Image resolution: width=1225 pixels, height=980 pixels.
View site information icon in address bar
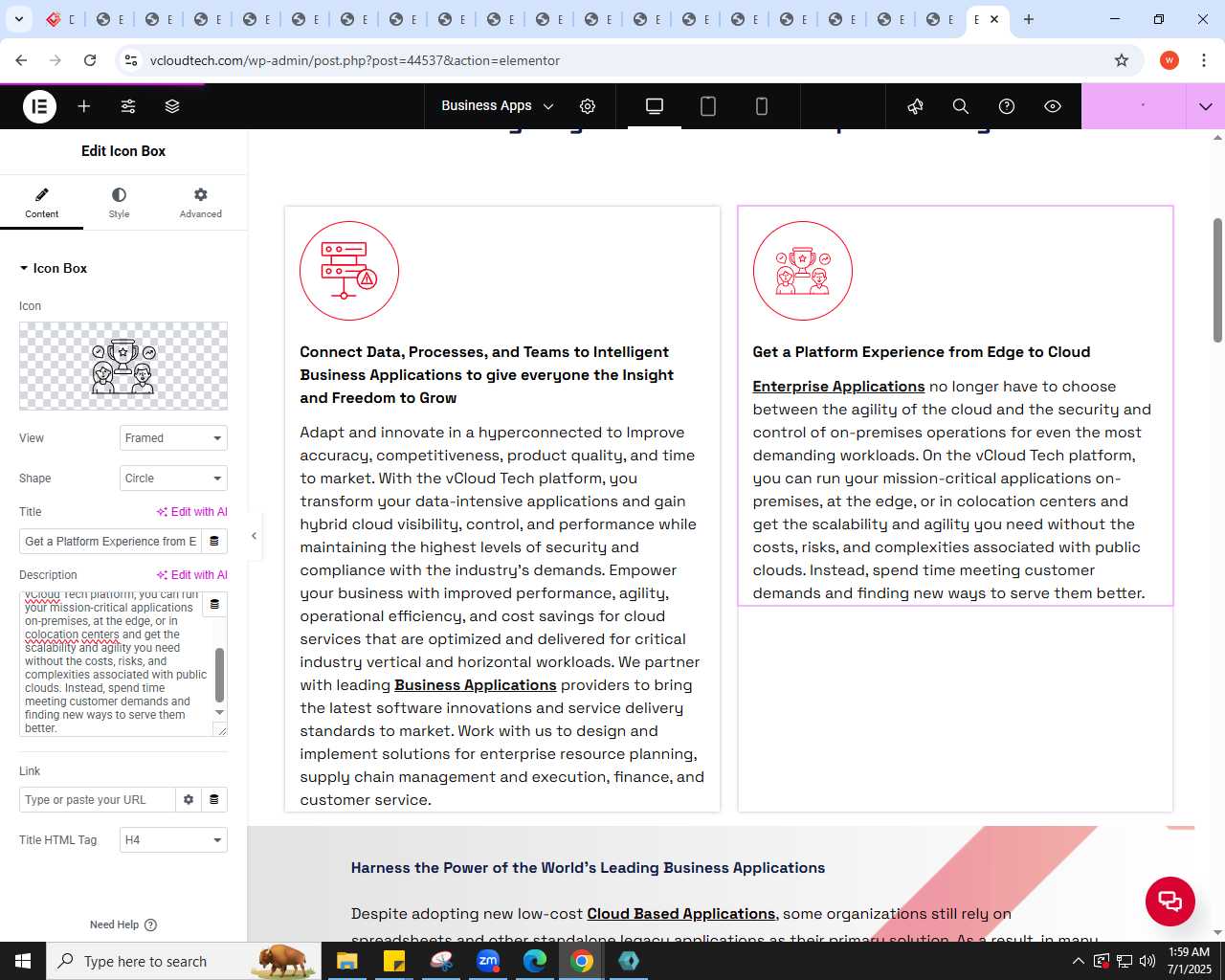click(x=132, y=60)
